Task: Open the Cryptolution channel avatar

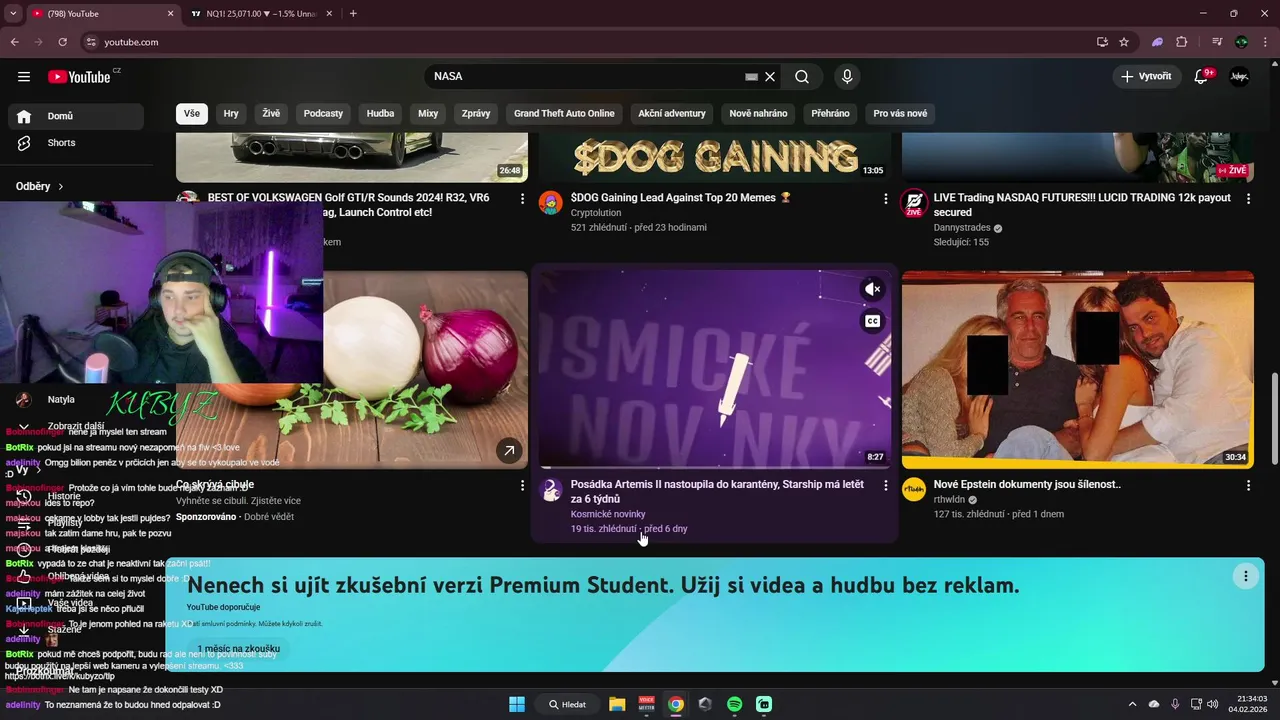Action: [550, 203]
